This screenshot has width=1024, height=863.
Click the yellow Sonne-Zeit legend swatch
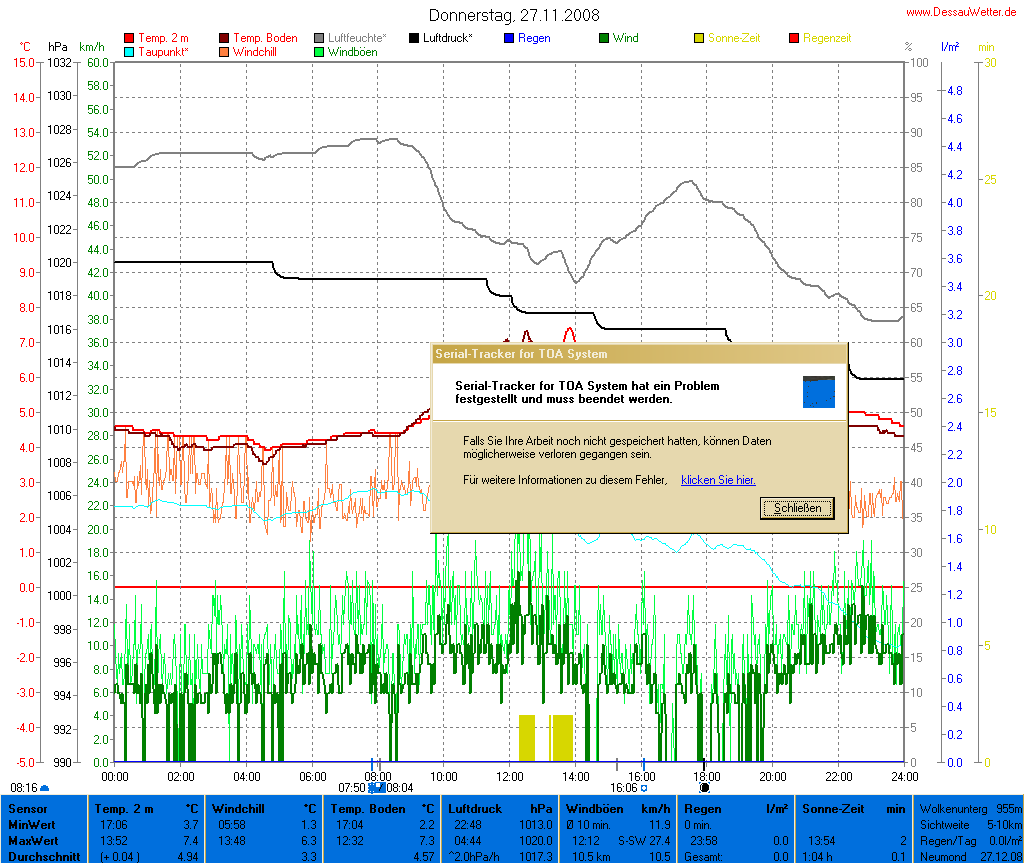click(699, 38)
